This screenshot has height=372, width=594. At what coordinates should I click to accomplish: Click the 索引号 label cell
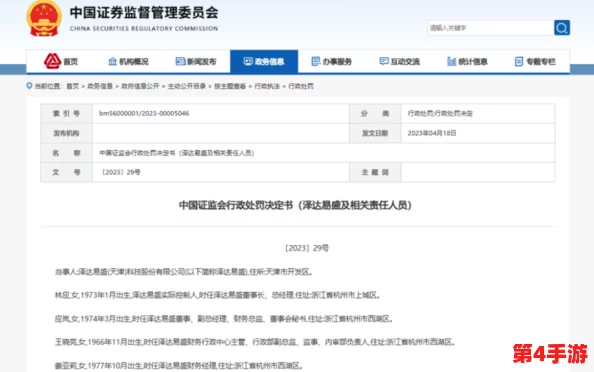click(x=66, y=113)
